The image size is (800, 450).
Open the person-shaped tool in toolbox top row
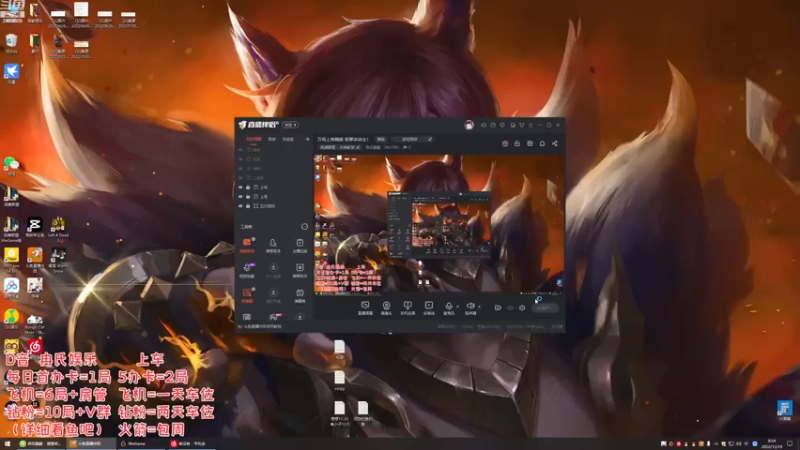273,244
